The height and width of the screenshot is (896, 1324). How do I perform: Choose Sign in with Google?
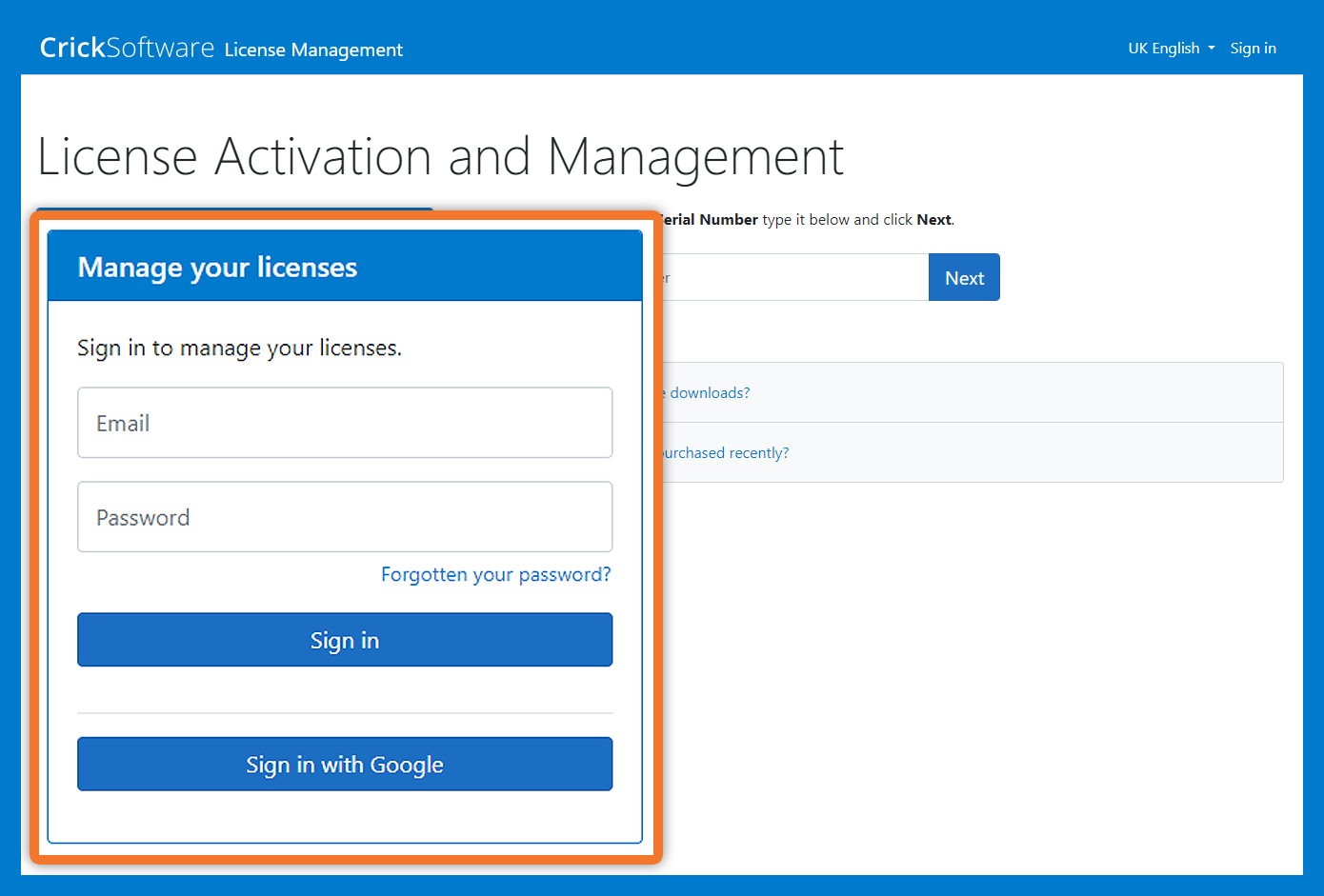point(345,765)
